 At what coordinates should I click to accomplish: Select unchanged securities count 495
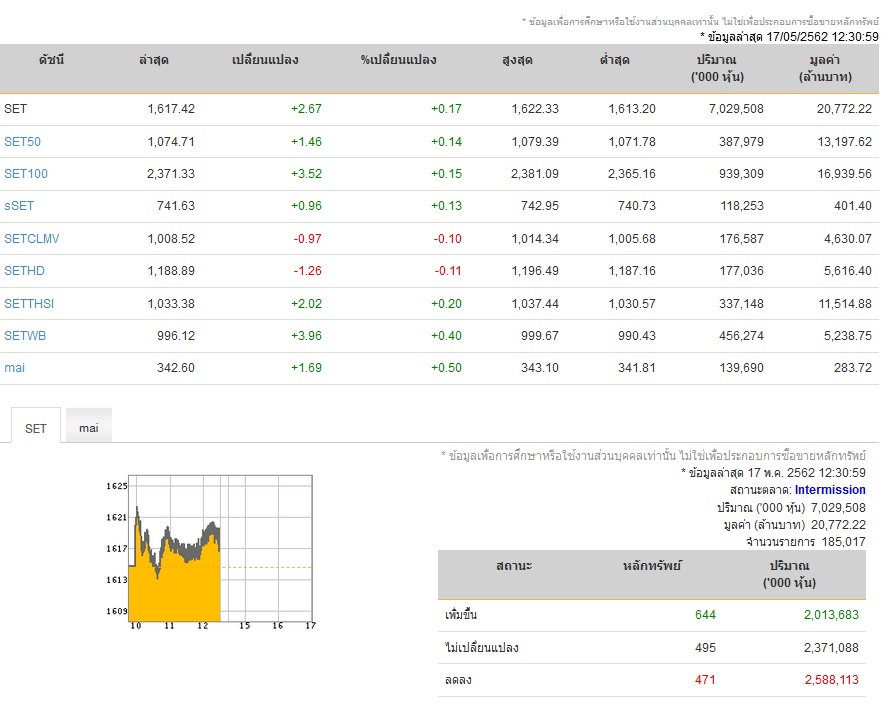(x=705, y=648)
